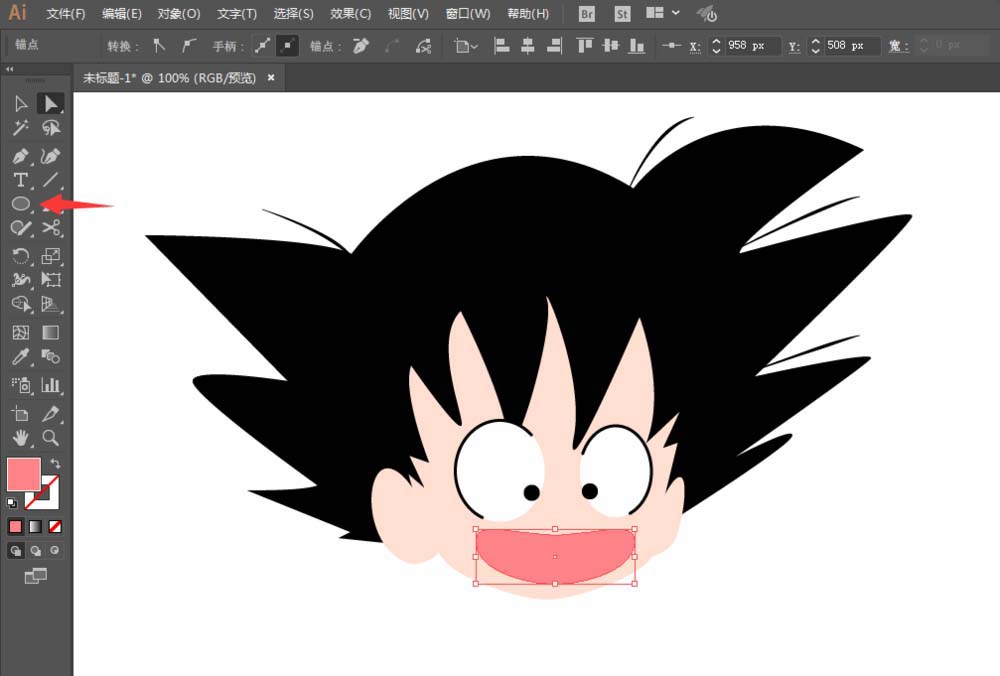The height and width of the screenshot is (676, 1000).
Task: Select the Magic Wand tool
Action: point(20,128)
